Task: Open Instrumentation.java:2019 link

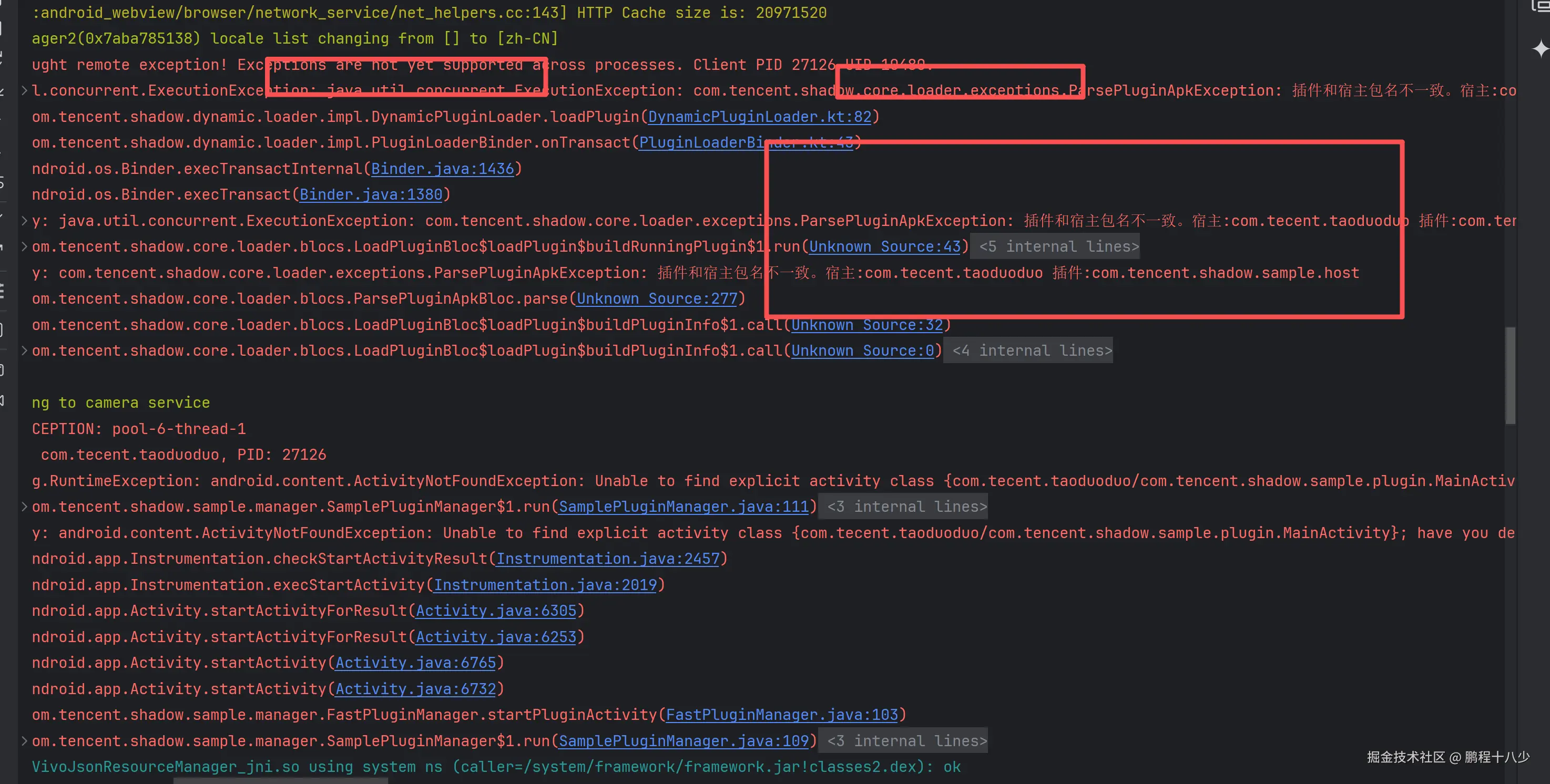Action: [x=545, y=585]
